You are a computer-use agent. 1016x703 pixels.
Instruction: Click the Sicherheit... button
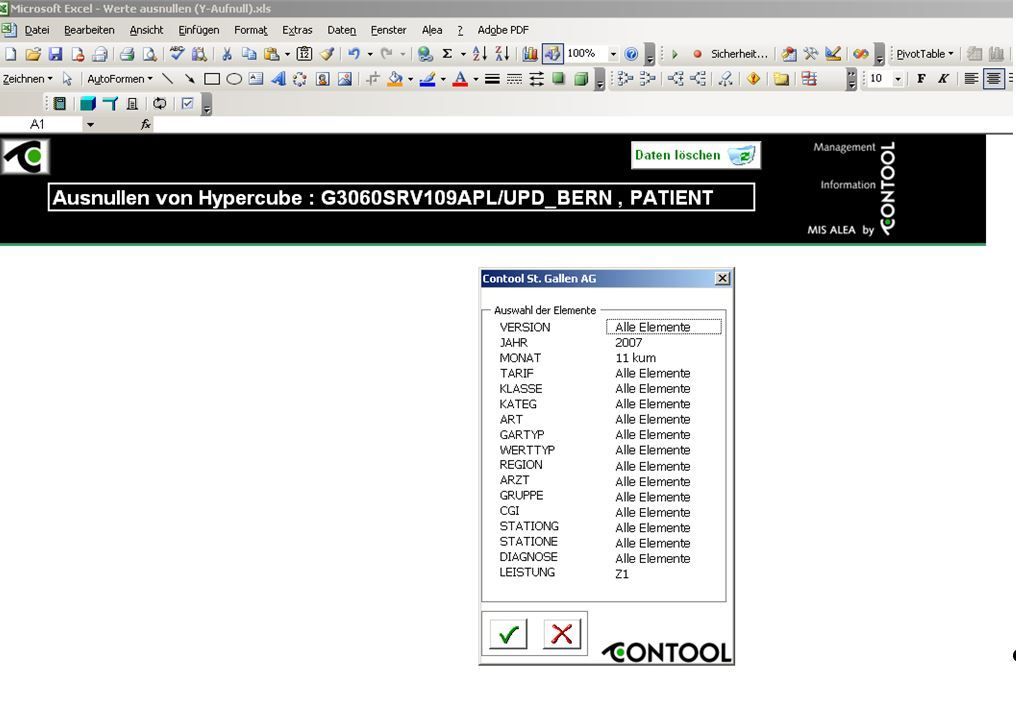(x=739, y=54)
